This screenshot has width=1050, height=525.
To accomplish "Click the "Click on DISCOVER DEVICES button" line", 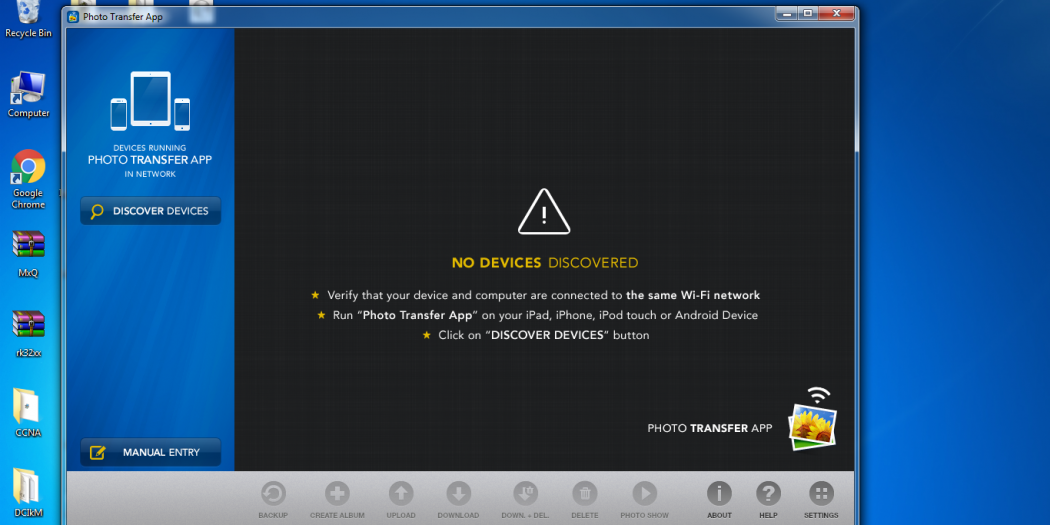I will (536, 335).
